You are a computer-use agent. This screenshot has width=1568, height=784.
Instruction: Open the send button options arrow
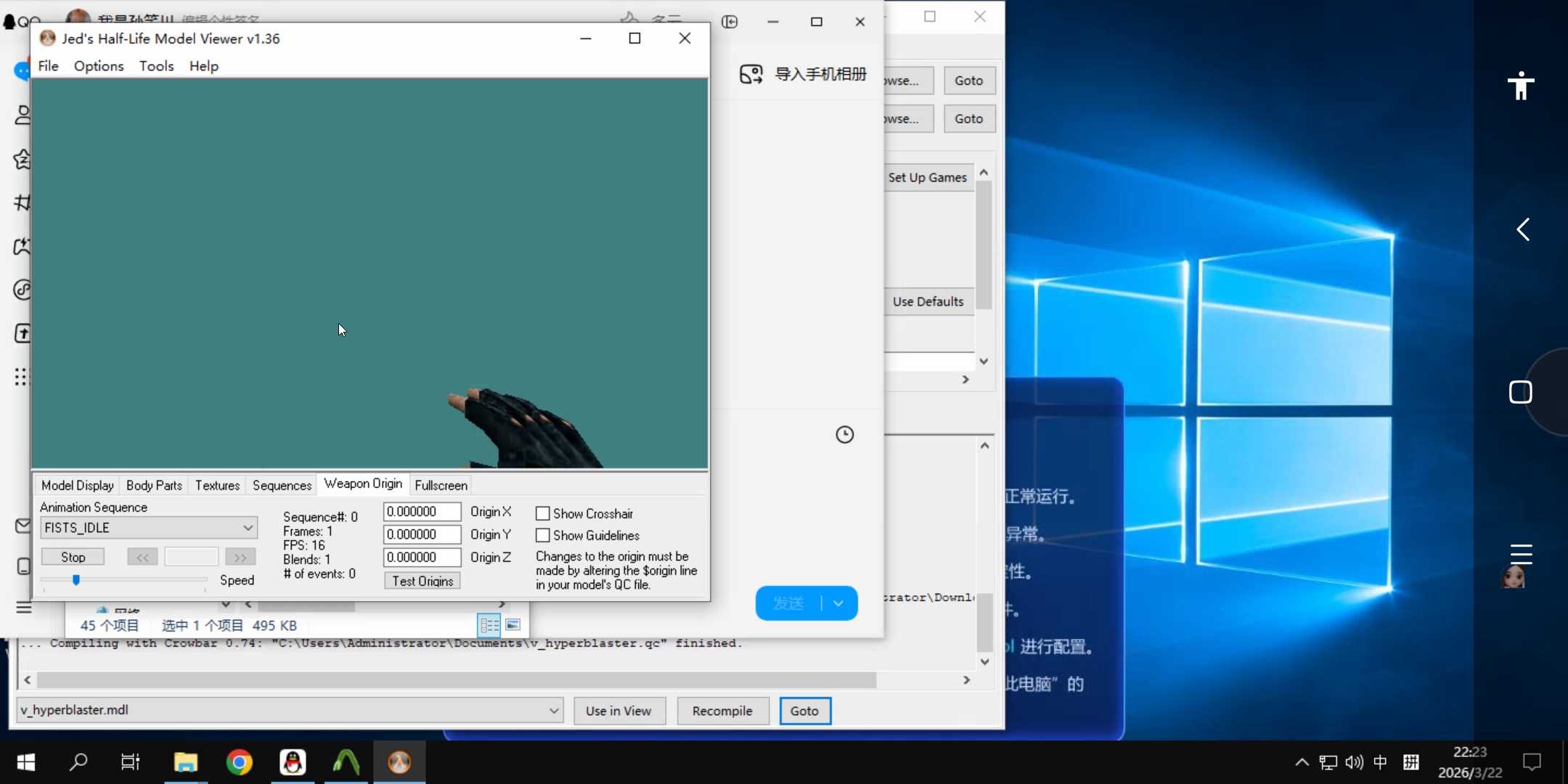[838, 603]
